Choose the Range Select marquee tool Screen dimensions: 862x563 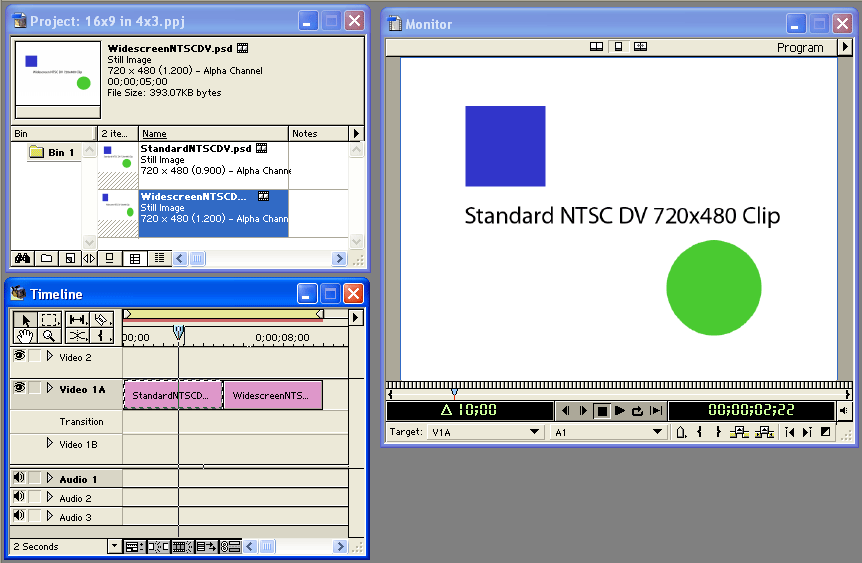[49, 320]
